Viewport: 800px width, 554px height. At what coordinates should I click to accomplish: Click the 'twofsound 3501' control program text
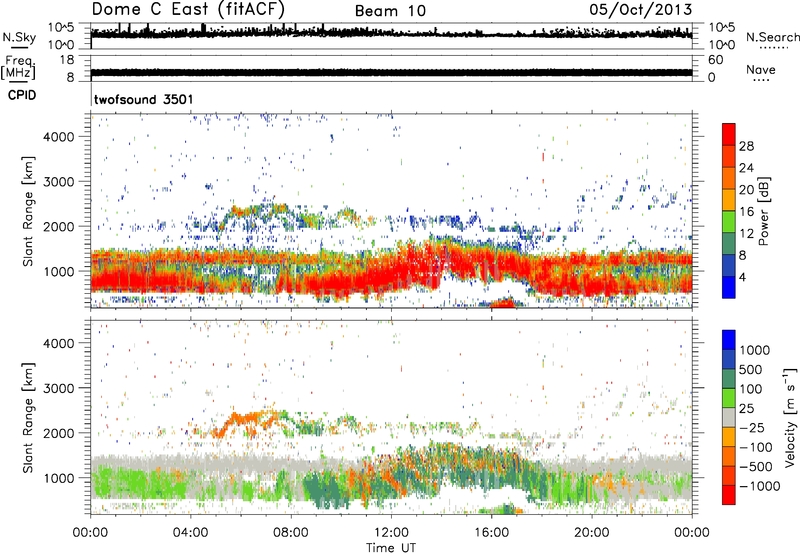pyautogui.click(x=143, y=99)
